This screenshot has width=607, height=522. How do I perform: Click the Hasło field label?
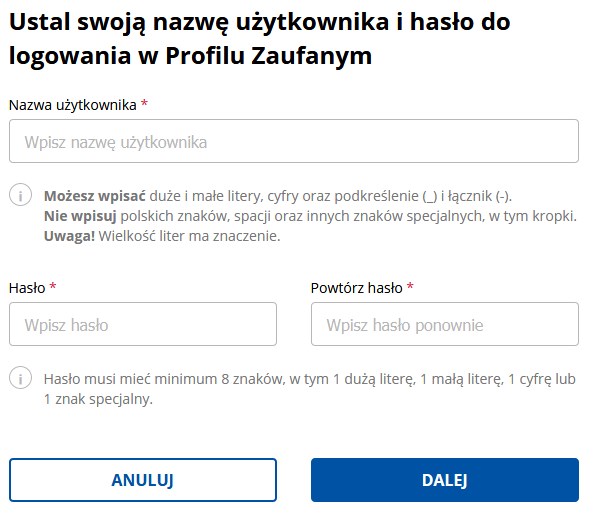click(x=27, y=288)
